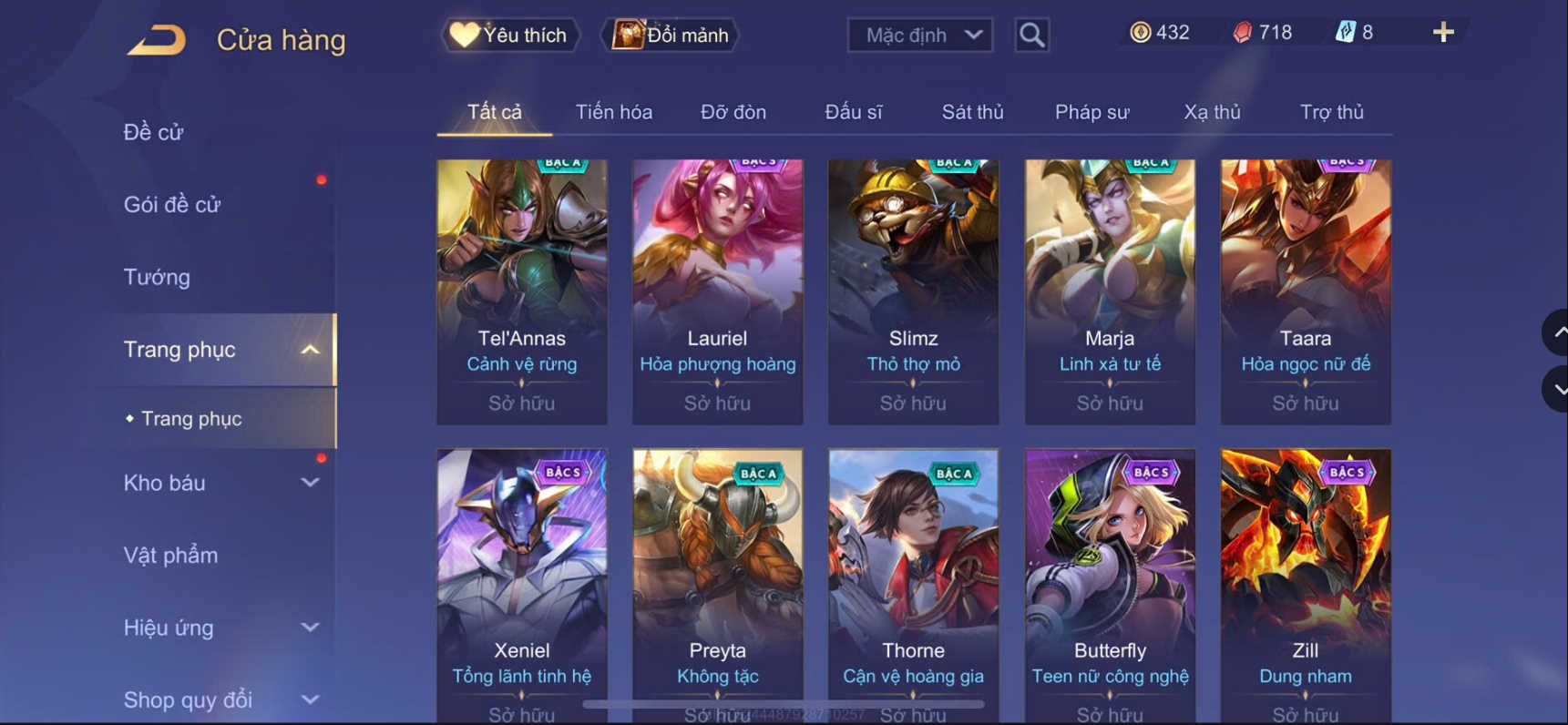Tap the red ruby currency icon

pyautogui.click(x=1243, y=33)
